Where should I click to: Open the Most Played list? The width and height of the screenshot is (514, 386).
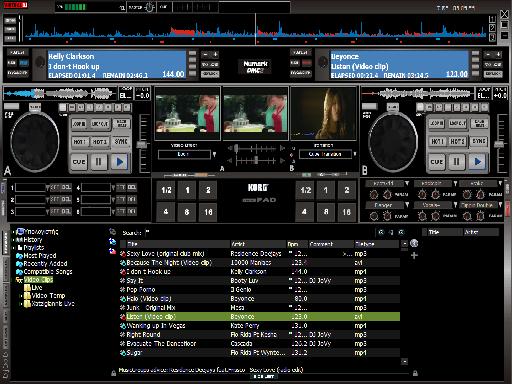pos(40,256)
